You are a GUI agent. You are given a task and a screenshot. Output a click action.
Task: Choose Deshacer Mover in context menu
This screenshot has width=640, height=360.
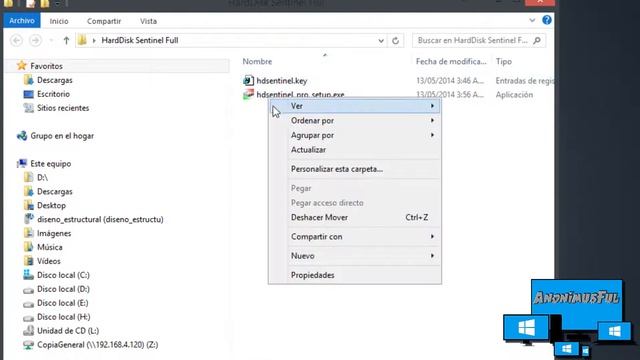tap(319, 217)
